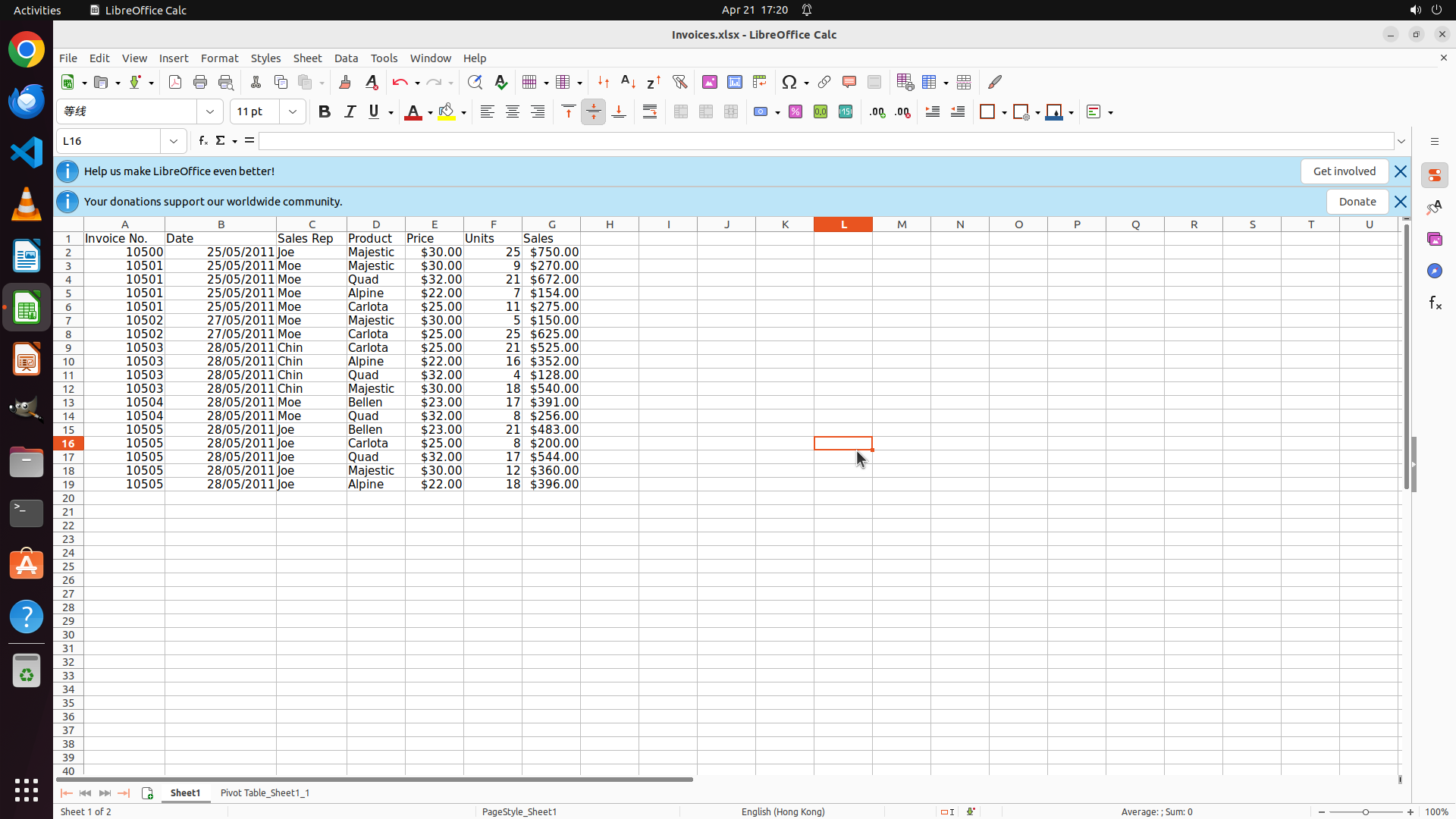1456x819 pixels.
Task: Click the Export as PDF icon
Action: [x=175, y=82]
